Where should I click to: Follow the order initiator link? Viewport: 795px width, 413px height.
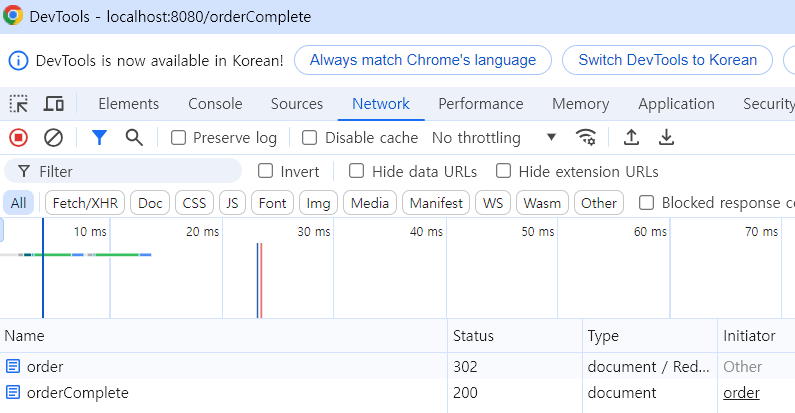point(741,393)
